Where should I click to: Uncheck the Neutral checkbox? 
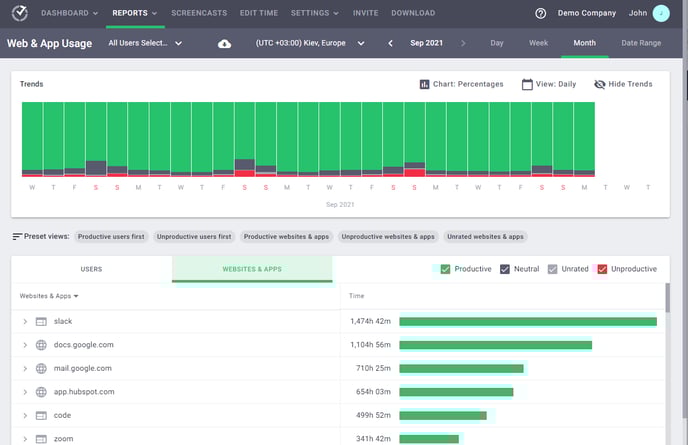point(505,269)
